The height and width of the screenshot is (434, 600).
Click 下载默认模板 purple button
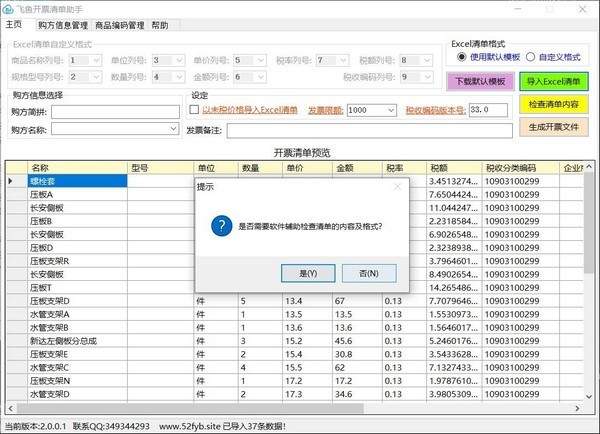(x=480, y=81)
